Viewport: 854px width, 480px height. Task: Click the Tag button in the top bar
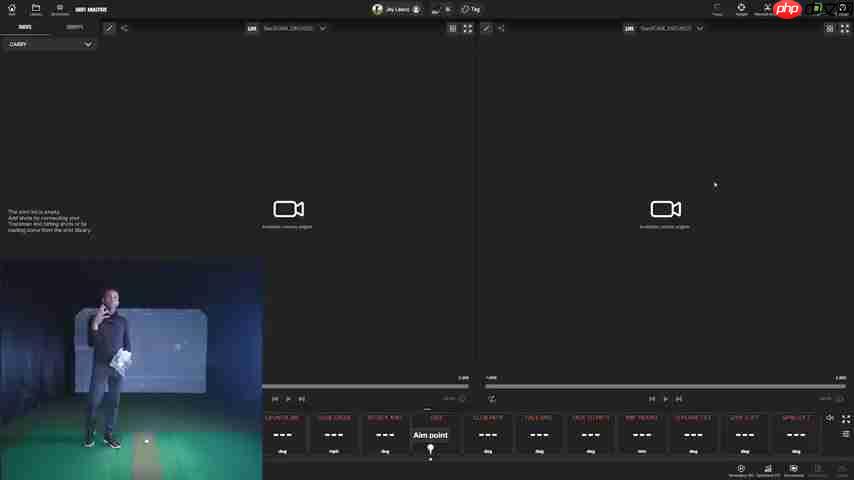tap(471, 9)
